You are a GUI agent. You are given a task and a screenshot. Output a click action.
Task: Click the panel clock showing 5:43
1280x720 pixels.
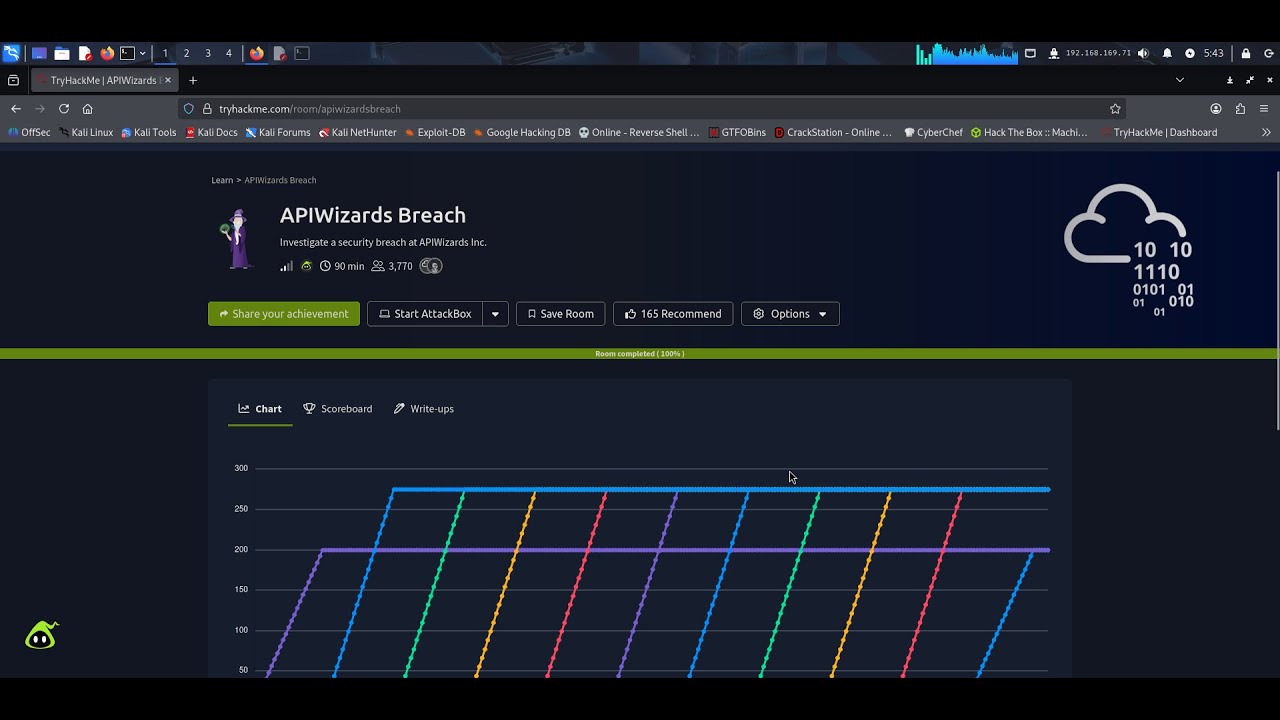coord(1213,53)
